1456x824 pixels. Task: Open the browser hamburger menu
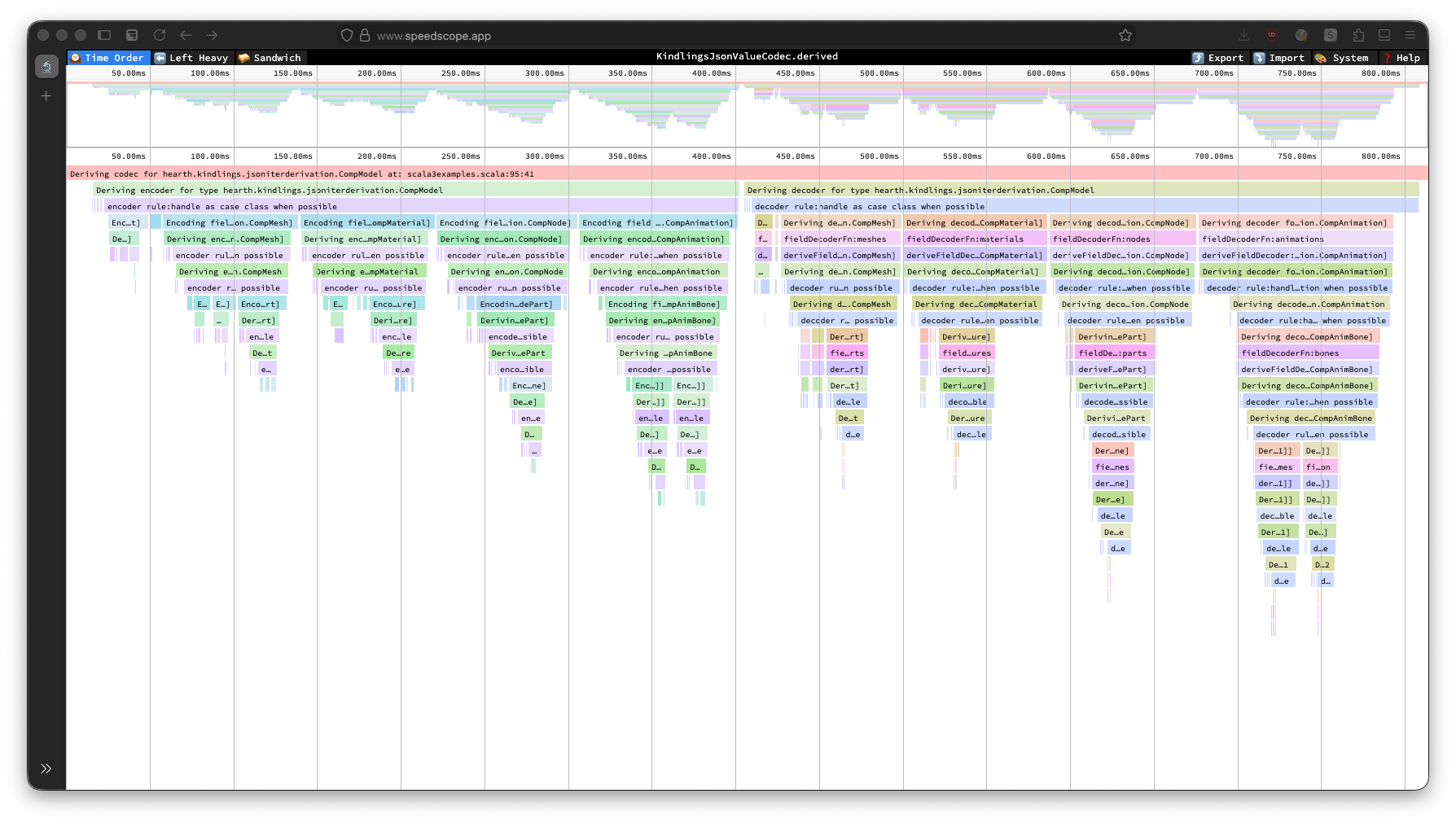[x=1410, y=35]
